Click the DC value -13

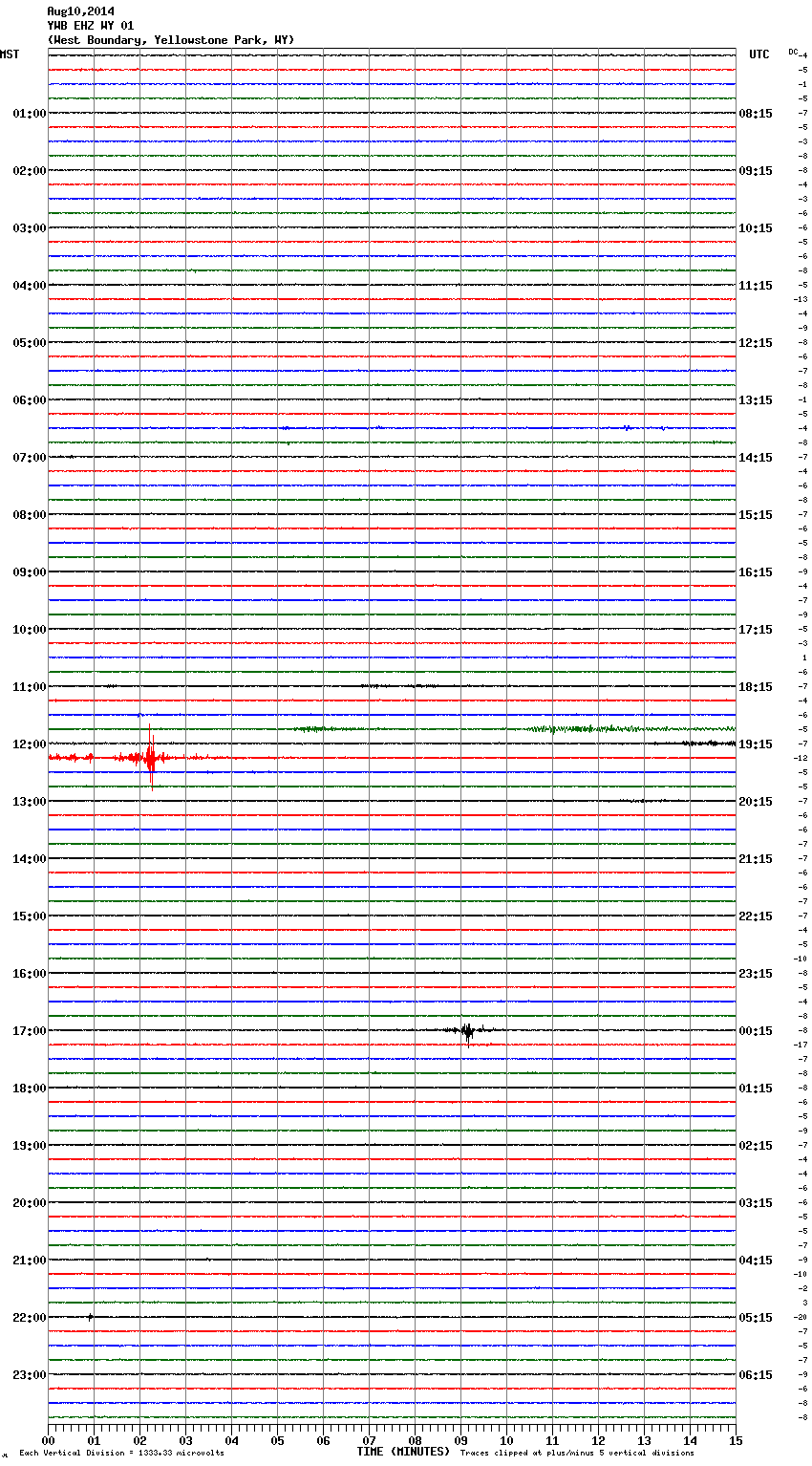click(801, 300)
